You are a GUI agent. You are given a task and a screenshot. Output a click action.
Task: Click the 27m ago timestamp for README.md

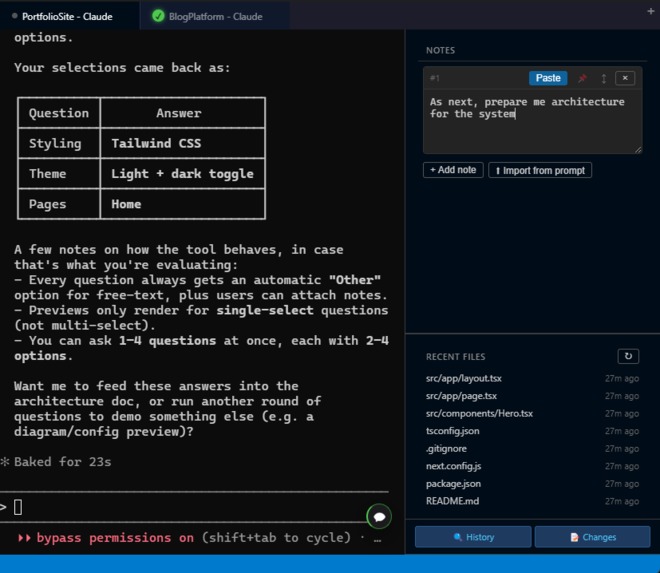coord(622,501)
